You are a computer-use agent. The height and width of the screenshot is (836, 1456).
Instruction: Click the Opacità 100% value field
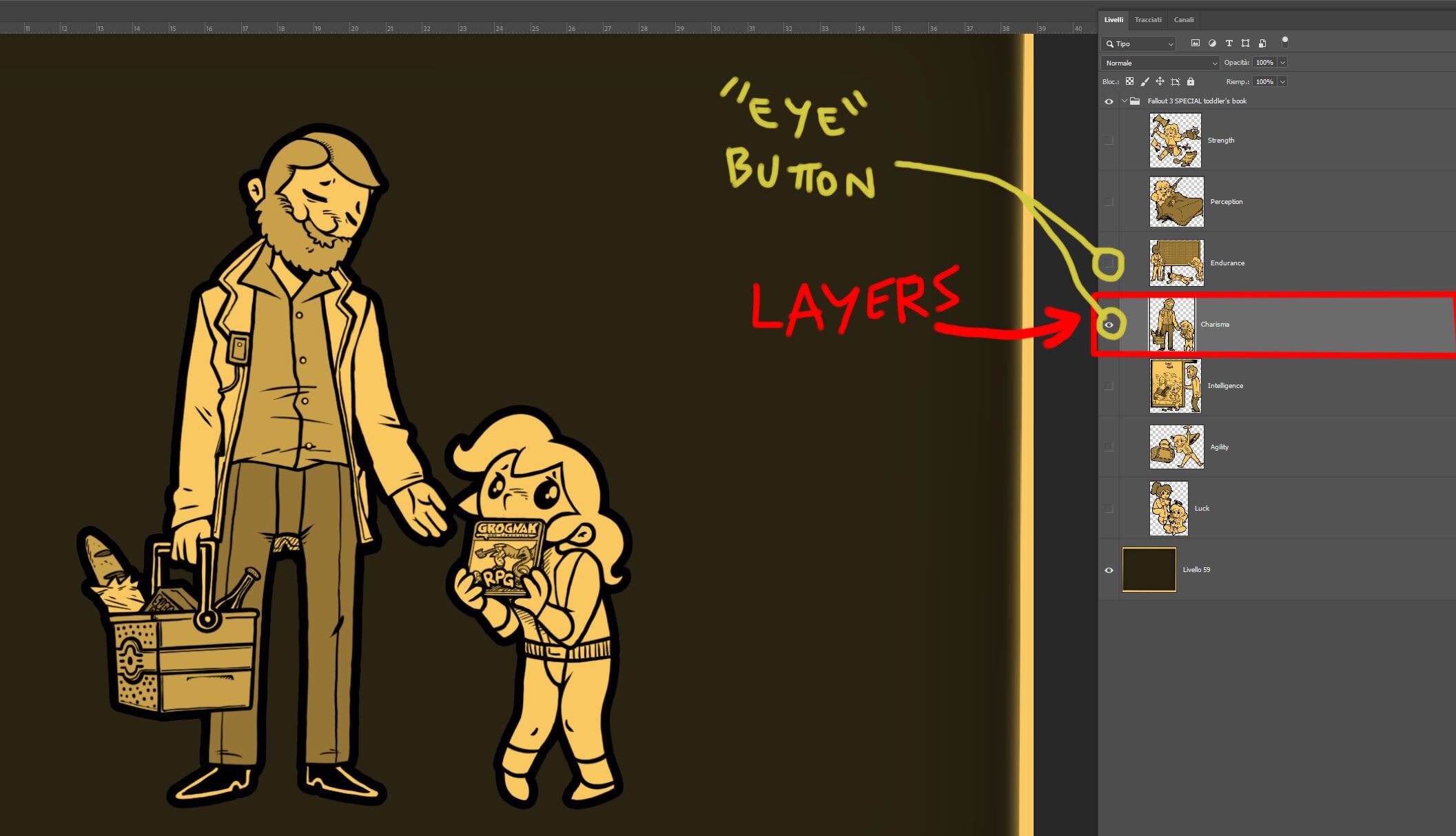pyautogui.click(x=1265, y=63)
